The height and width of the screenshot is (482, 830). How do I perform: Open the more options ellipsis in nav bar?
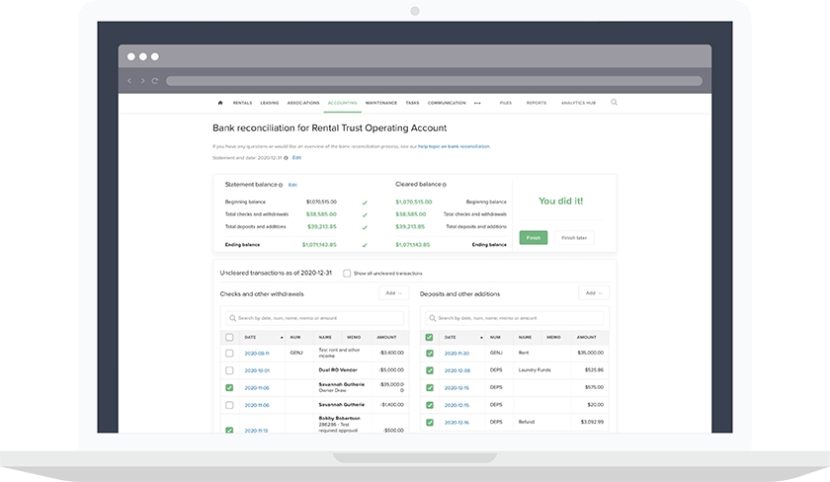coord(477,103)
